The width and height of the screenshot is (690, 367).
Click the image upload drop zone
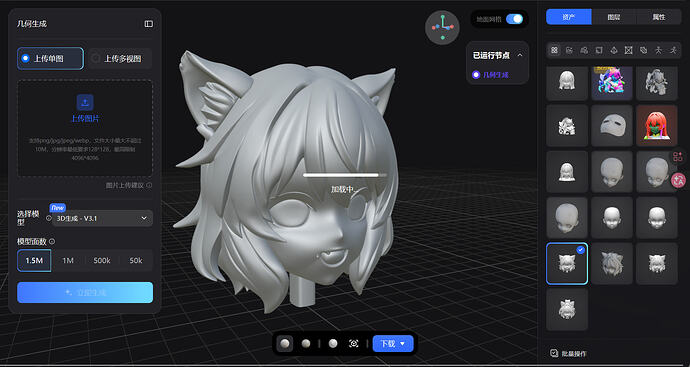(x=85, y=128)
